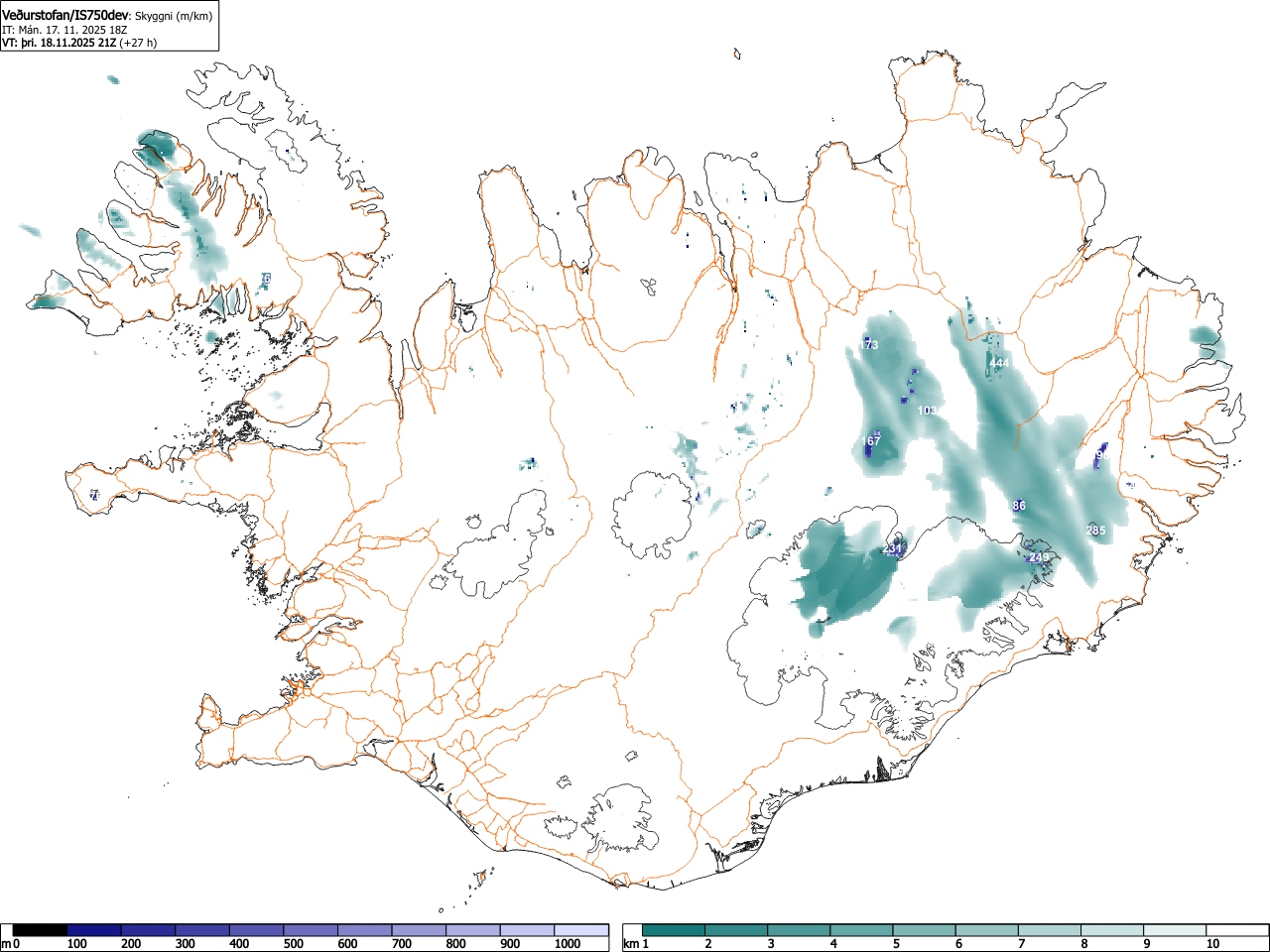Click the white segment right of 10 km

[x=1238, y=930]
